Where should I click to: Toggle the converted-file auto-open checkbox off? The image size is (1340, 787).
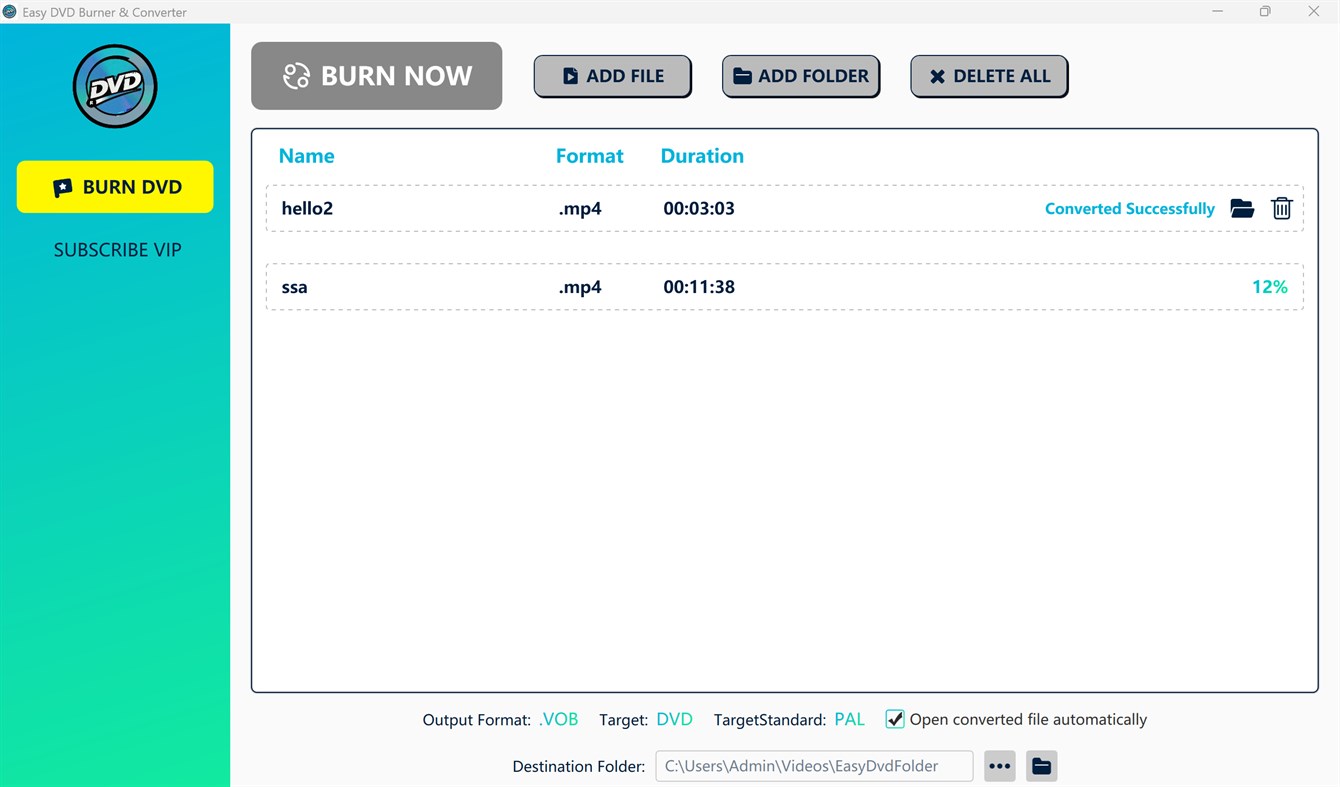point(894,719)
